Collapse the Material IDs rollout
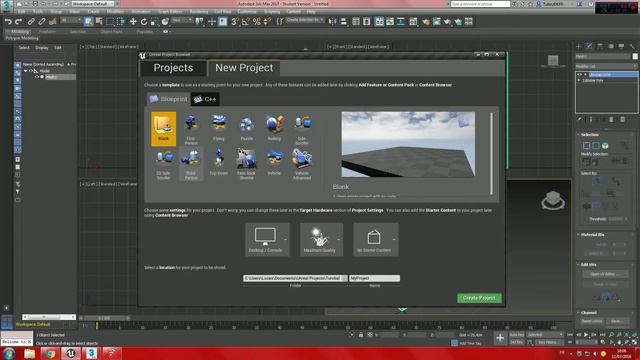Screen dimensions: 640x360 tap(592, 235)
